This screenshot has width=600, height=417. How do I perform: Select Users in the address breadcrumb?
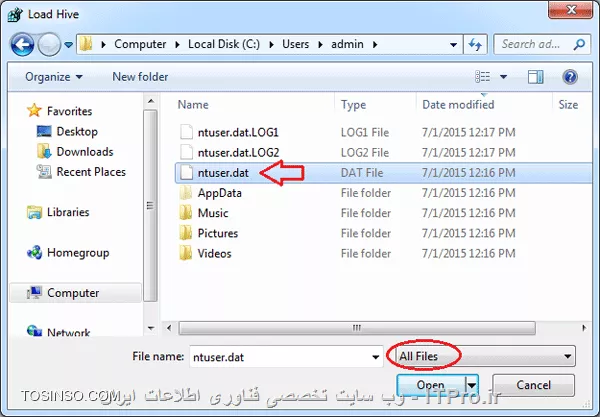coord(295,44)
